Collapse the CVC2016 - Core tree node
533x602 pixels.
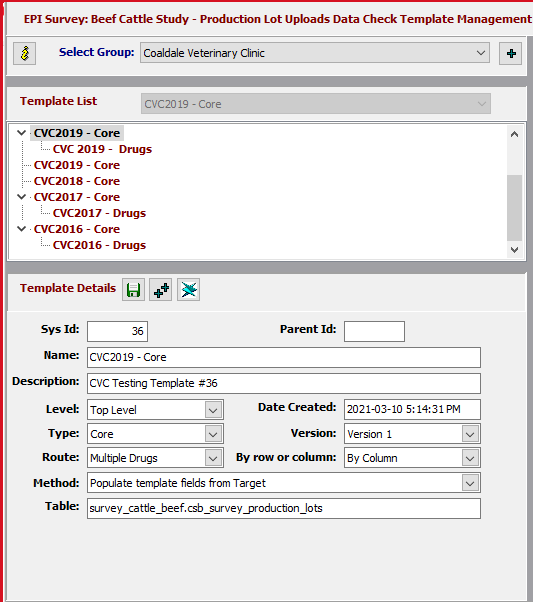pyautogui.click(x=22, y=229)
